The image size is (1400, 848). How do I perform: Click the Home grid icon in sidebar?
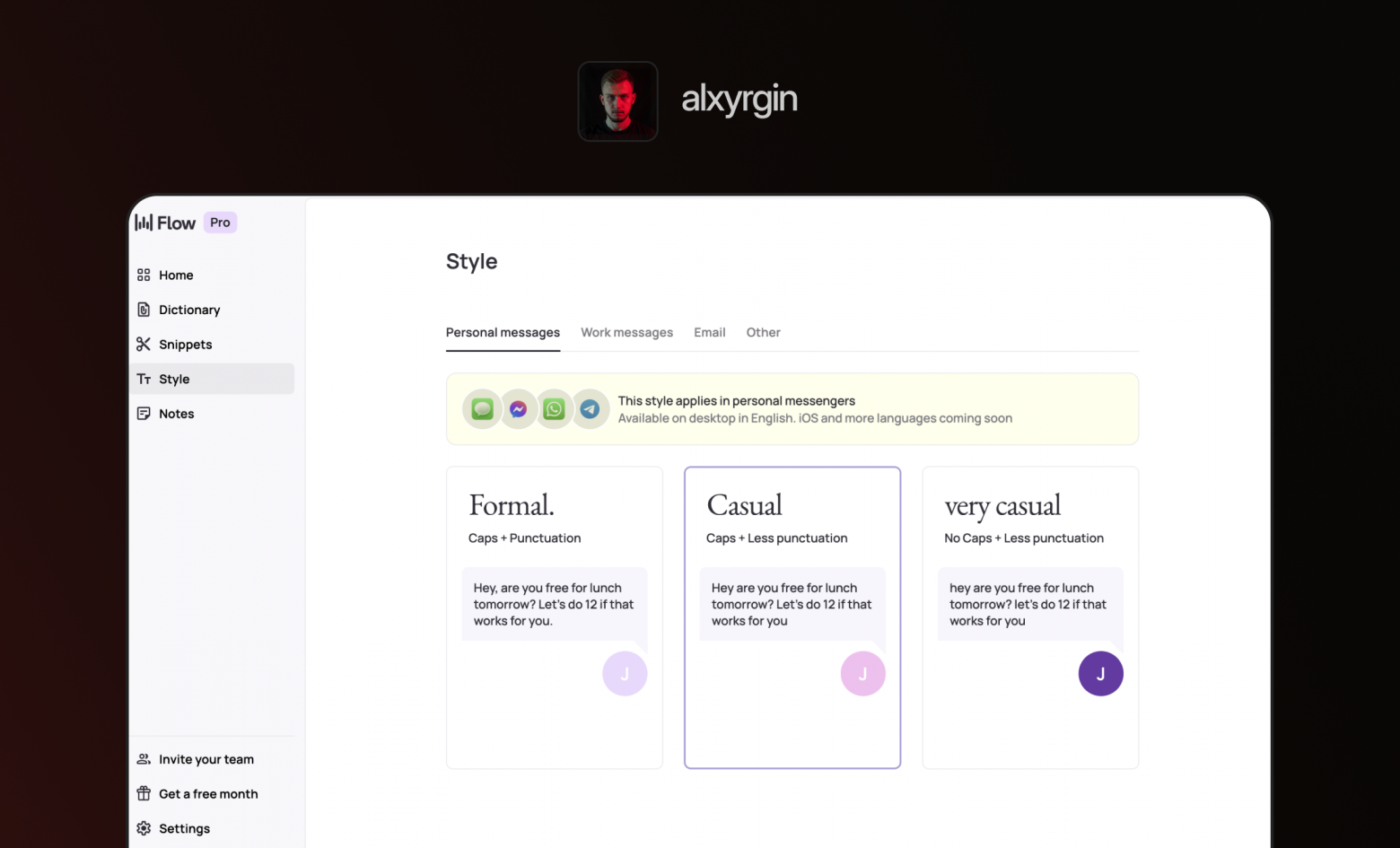[x=144, y=275]
